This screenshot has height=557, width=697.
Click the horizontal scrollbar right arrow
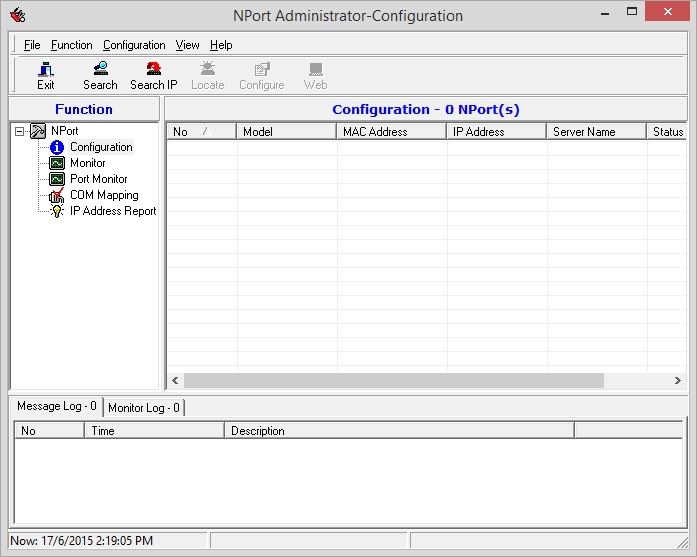pos(677,381)
